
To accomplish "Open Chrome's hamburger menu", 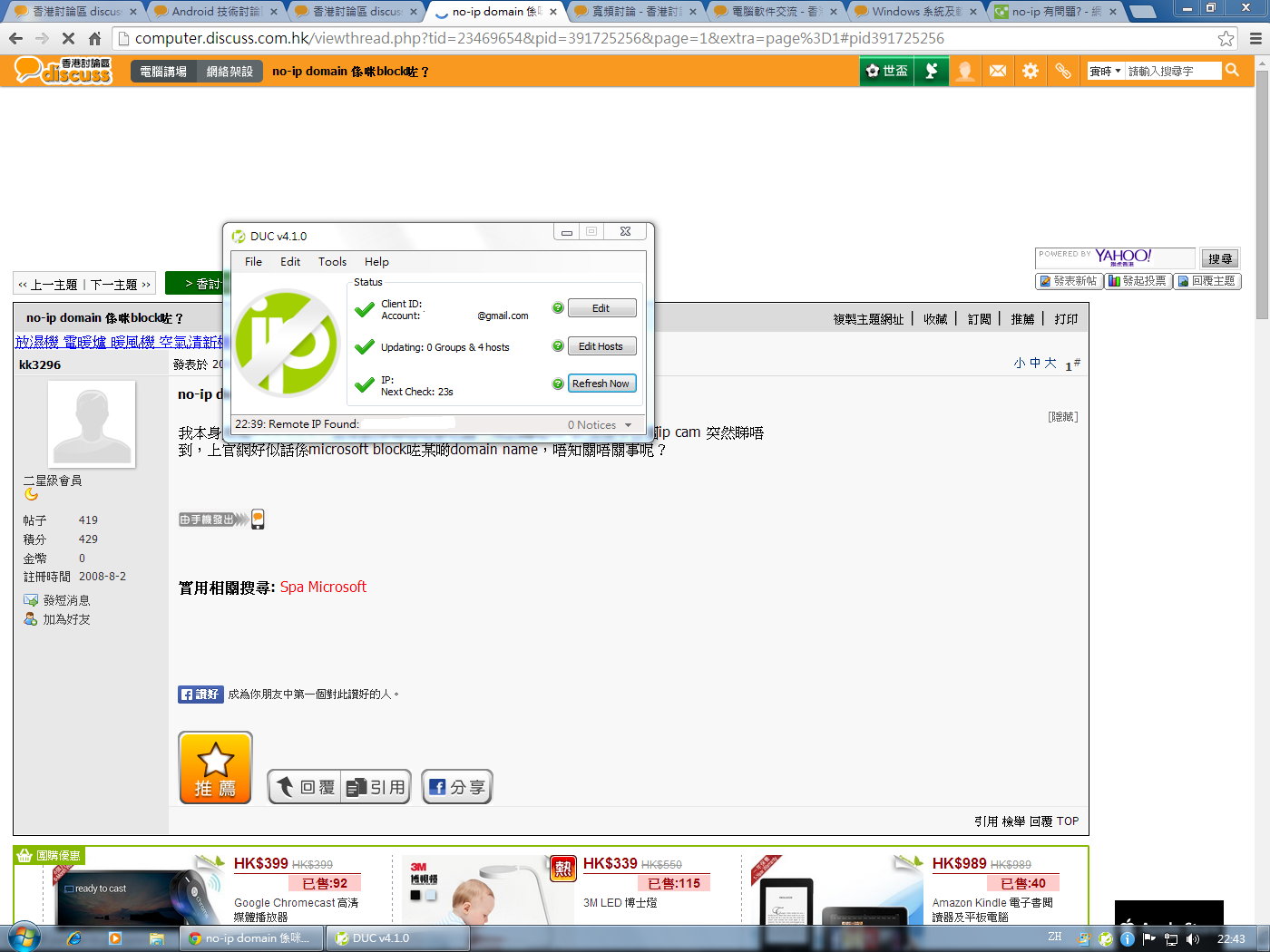I will [x=1255, y=38].
